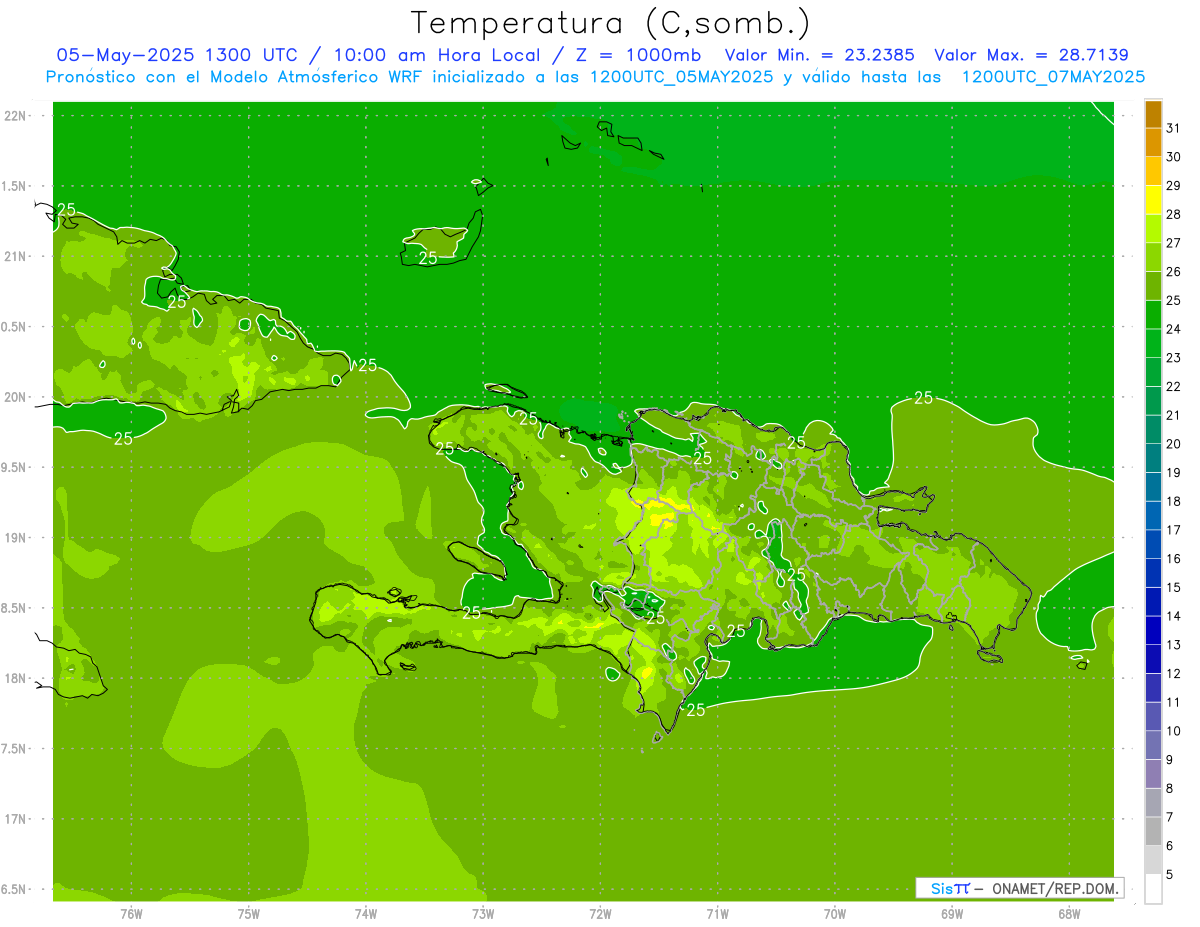The width and height of the screenshot is (1200, 927).
Task: Click the longitude axis label 73W
Action: (x=483, y=913)
